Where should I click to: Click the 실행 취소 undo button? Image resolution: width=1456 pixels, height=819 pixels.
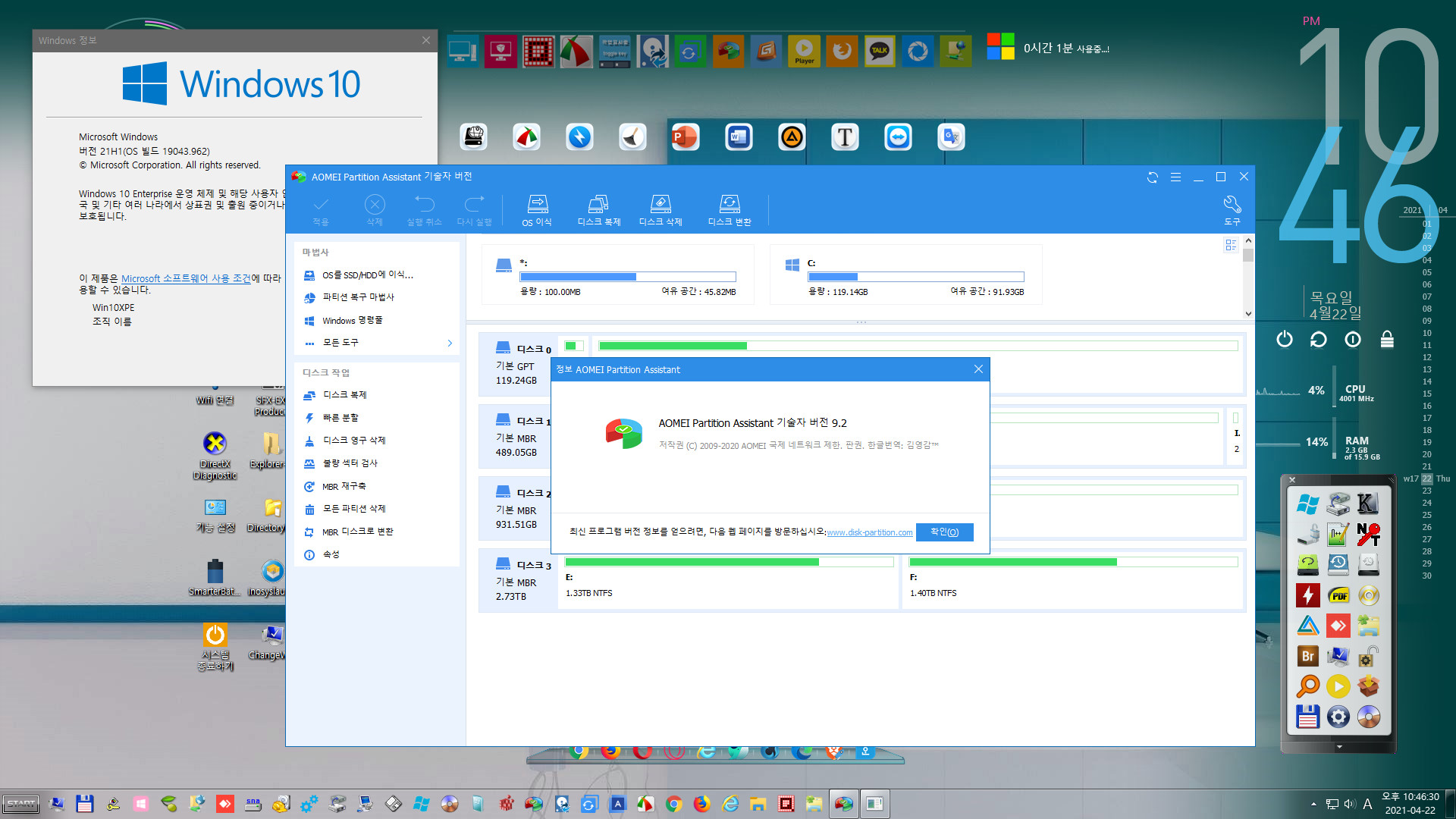[424, 210]
